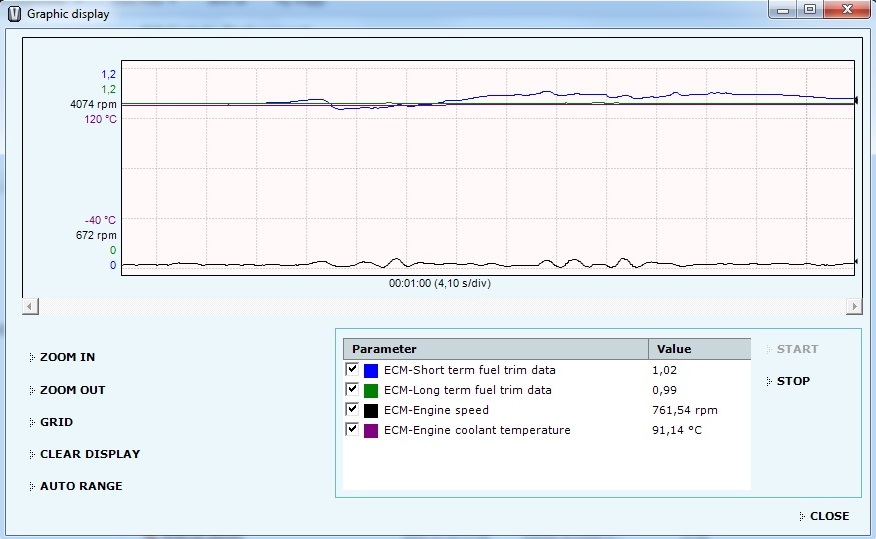Viewport: 876px width, 539px height.
Task: Click the purple coolant temperature color swatch
Action: click(371, 431)
